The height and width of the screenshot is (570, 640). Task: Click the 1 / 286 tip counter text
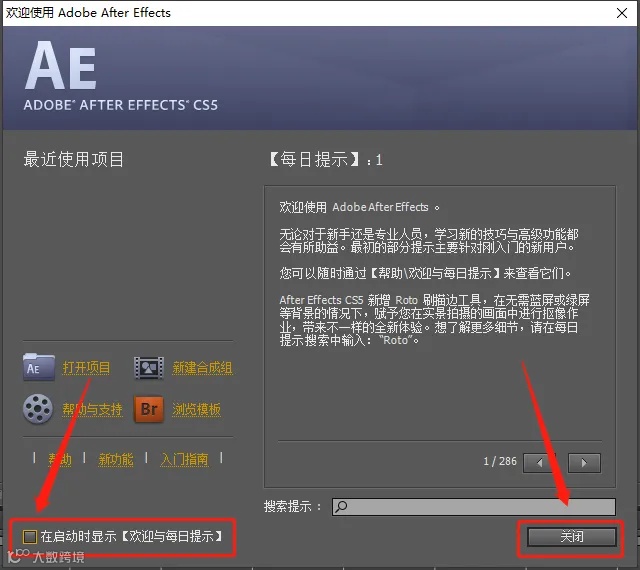[500, 461]
